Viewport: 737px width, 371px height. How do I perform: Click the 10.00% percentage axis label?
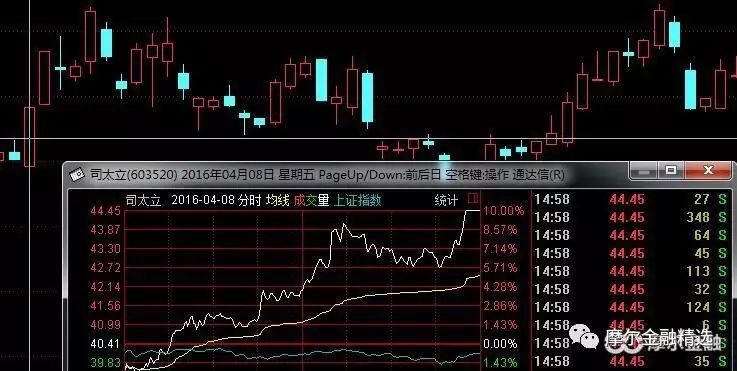coord(504,211)
